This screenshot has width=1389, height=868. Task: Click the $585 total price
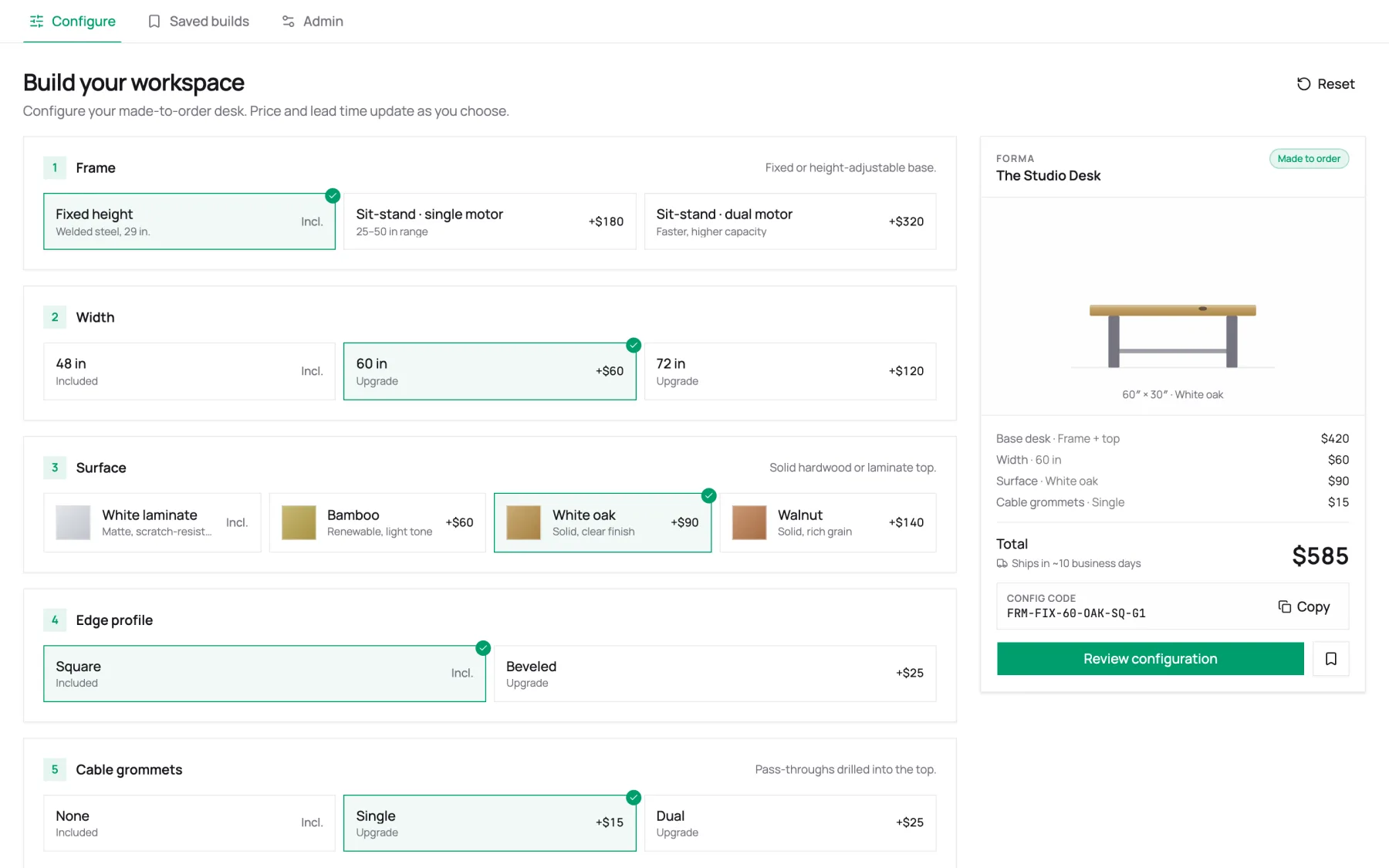tap(1320, 556)
